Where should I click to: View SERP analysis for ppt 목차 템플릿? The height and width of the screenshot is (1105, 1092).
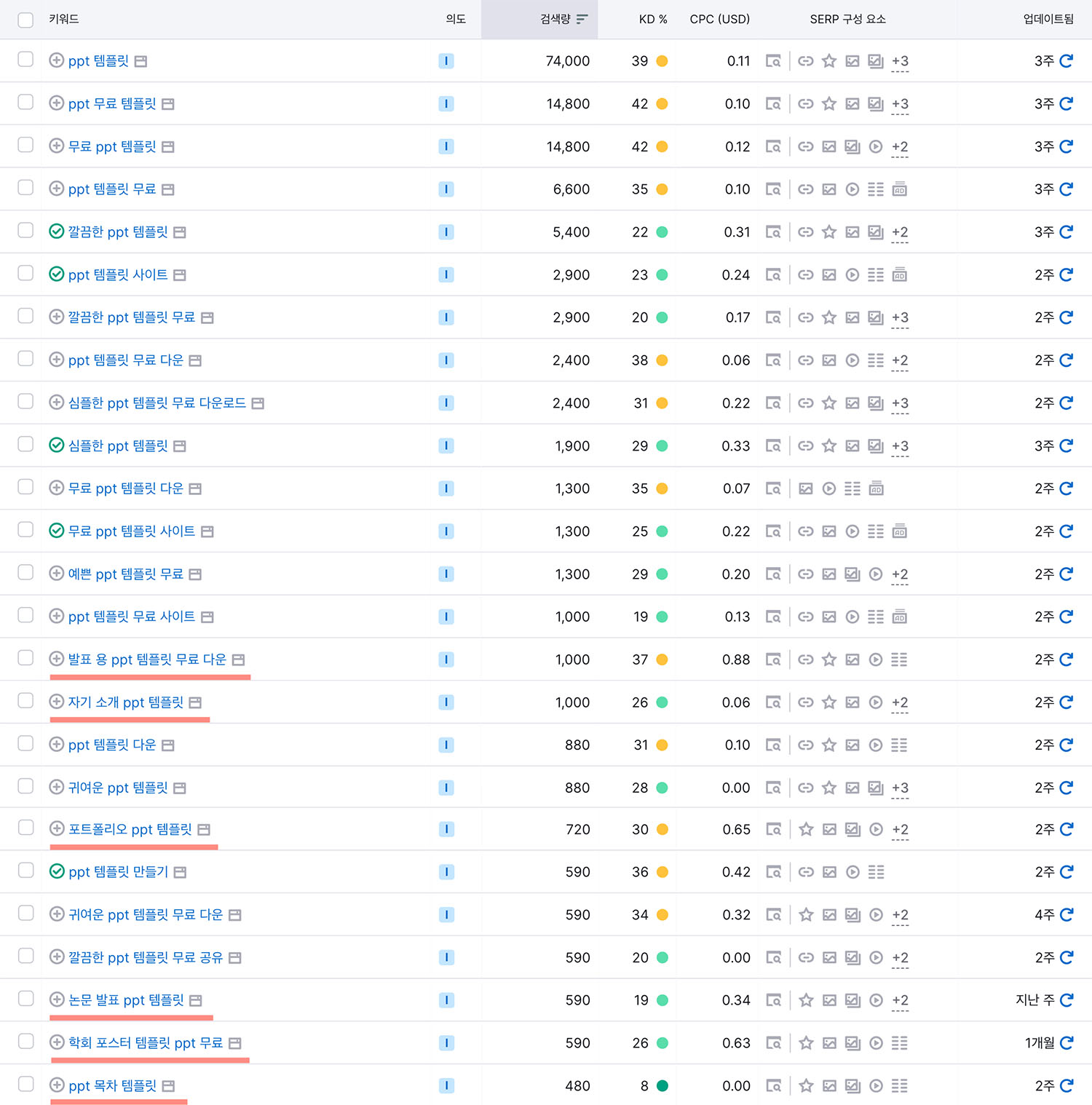point(773,1086)
